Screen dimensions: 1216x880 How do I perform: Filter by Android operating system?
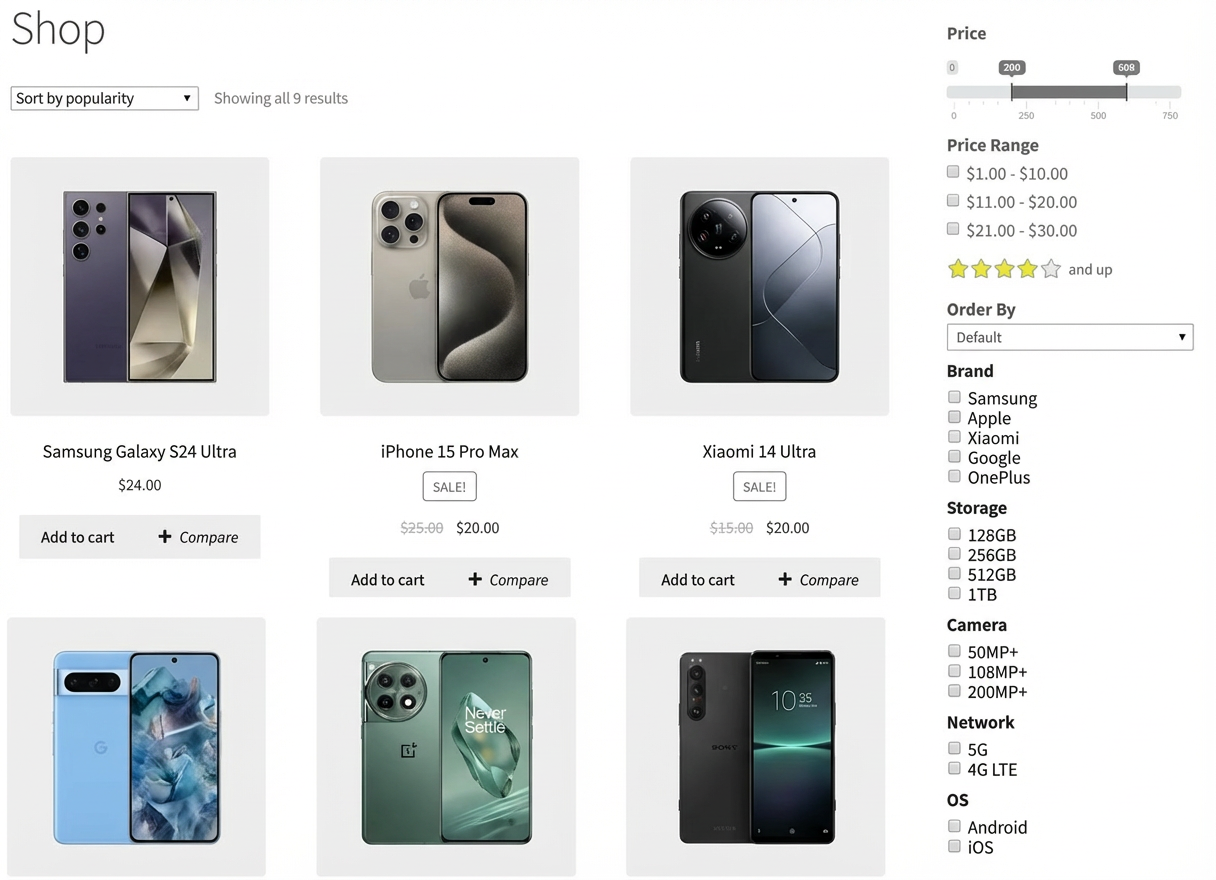point(953,825)
